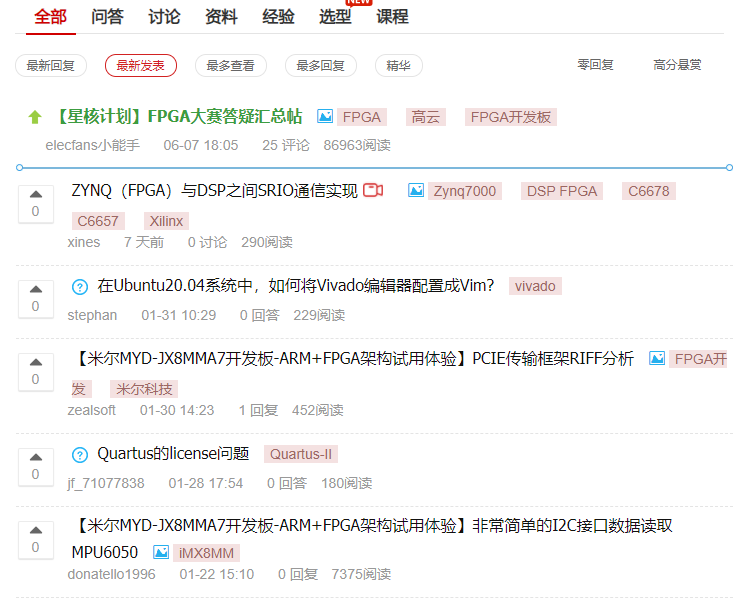Filter by 高分悬赏
The width and height of the screenshot is (756, 598).
(677, 65)
